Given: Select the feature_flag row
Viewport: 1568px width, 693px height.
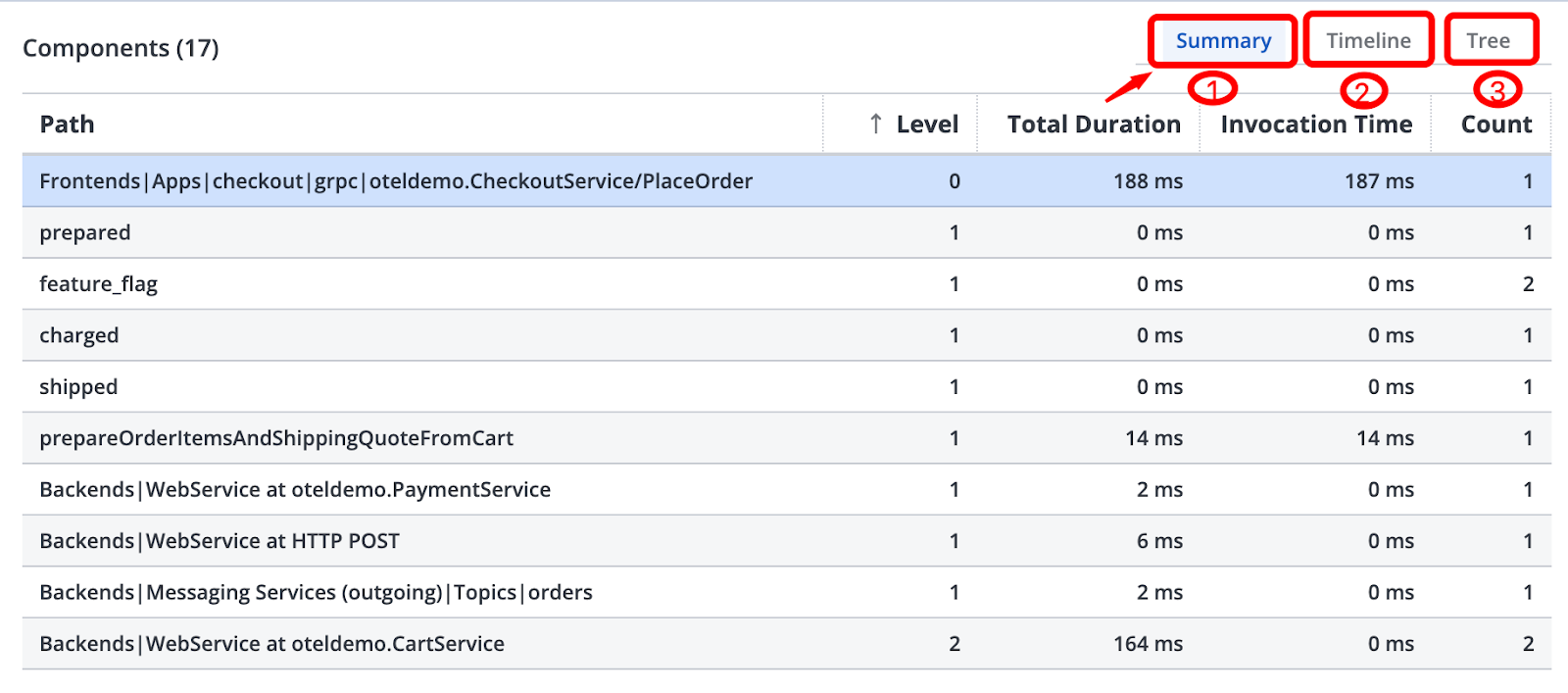Looking at the screenshot, I should (98, 284).
